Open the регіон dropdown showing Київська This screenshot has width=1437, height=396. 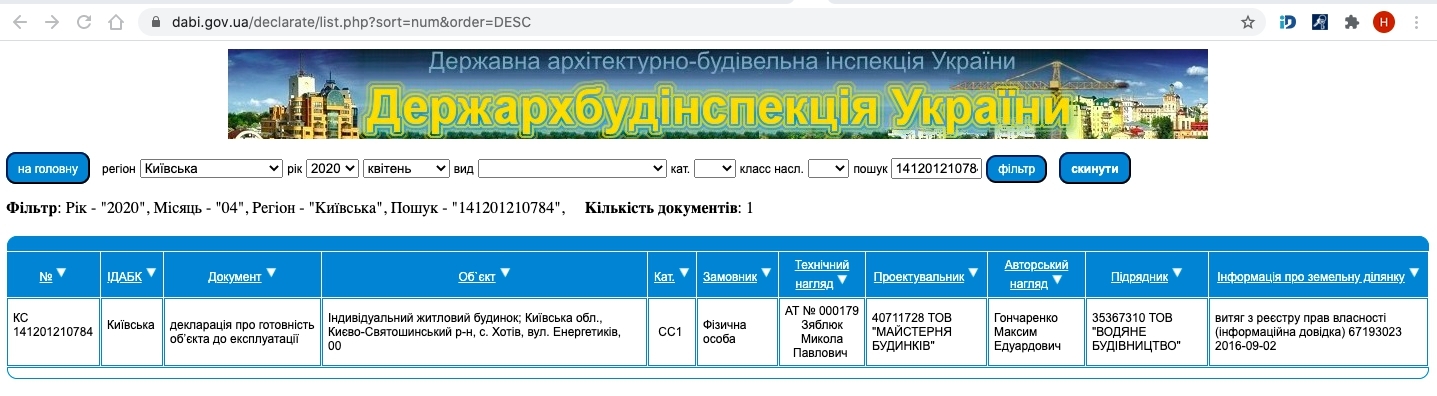[212, 169]
